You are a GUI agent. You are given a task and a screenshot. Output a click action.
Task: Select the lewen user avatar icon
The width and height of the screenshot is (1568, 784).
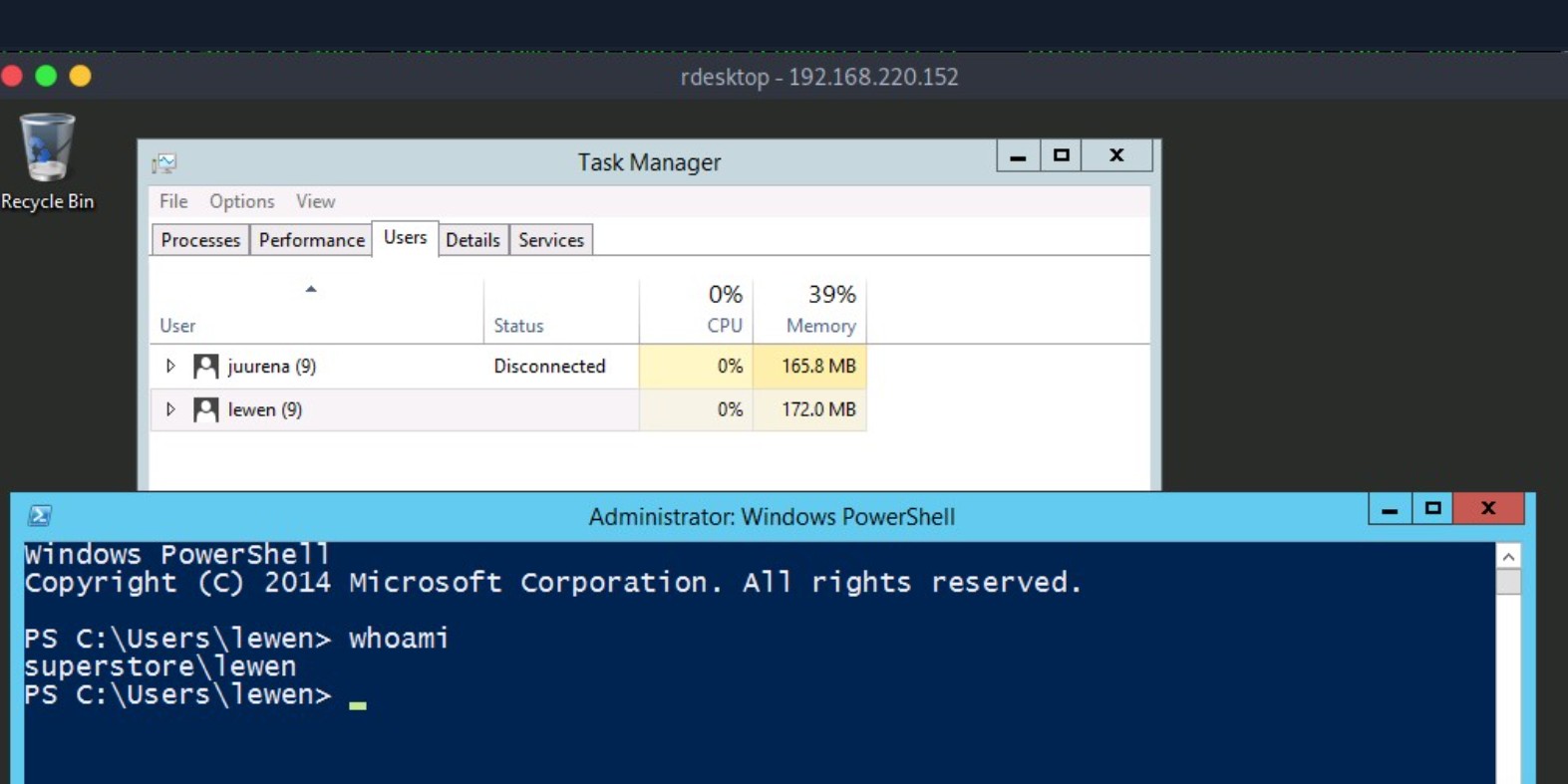click(x=206, y=409)
